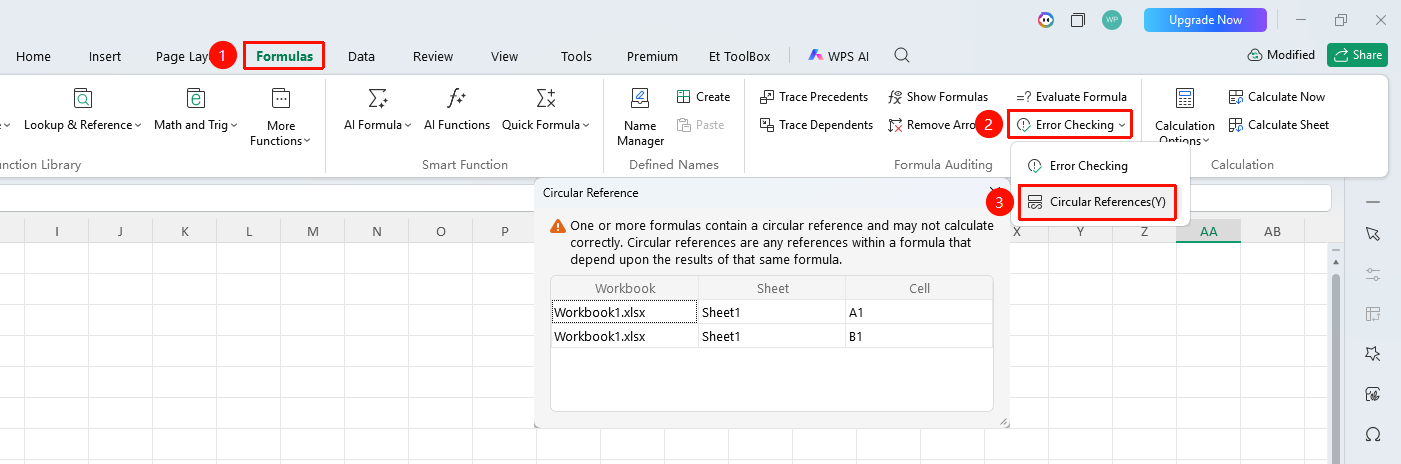Switch to the Review tab
The image size is (1401, 464).
(433, 56)
